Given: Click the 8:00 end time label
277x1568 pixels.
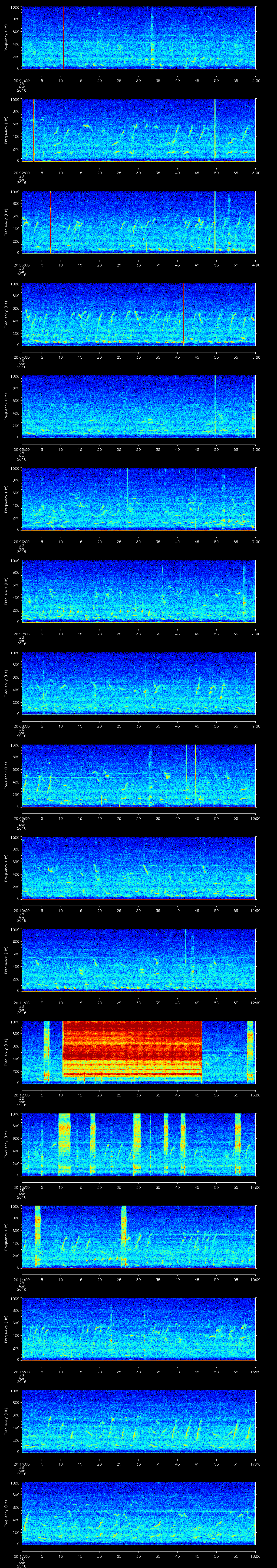Looking at the screenshot, I should [x=256, y=634].
